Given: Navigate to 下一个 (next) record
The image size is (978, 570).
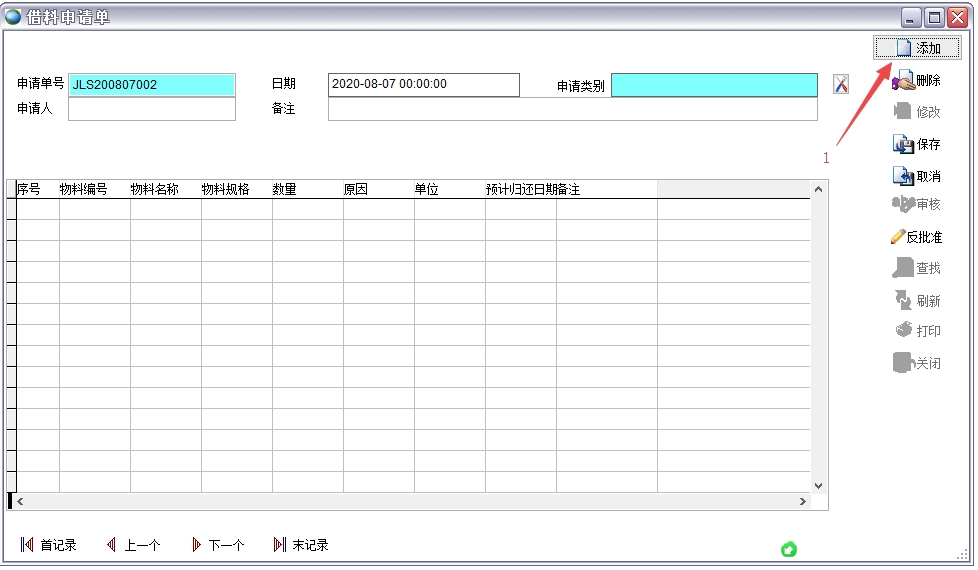Looking at the screenshot, I should click(218, 545).
